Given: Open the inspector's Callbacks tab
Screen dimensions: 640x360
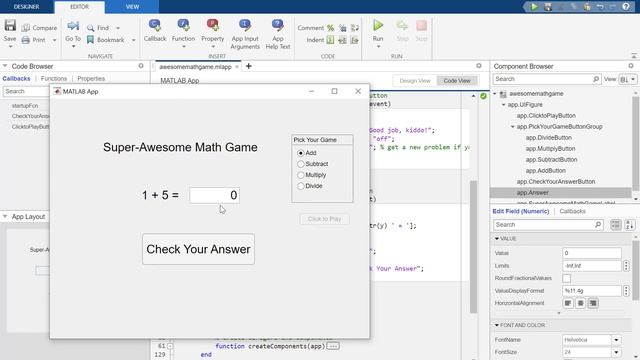Looking at the screenshot, I should click(572, 211).
